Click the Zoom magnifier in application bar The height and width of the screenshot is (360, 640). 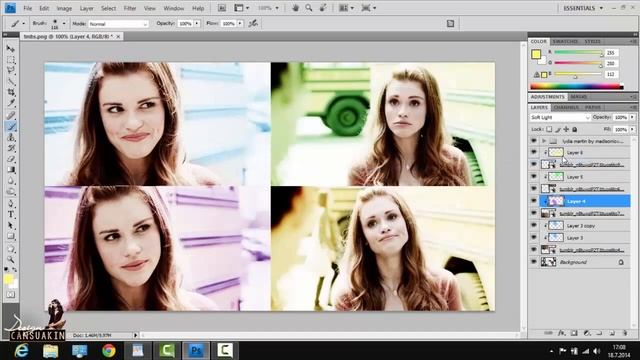click(309, 8)
